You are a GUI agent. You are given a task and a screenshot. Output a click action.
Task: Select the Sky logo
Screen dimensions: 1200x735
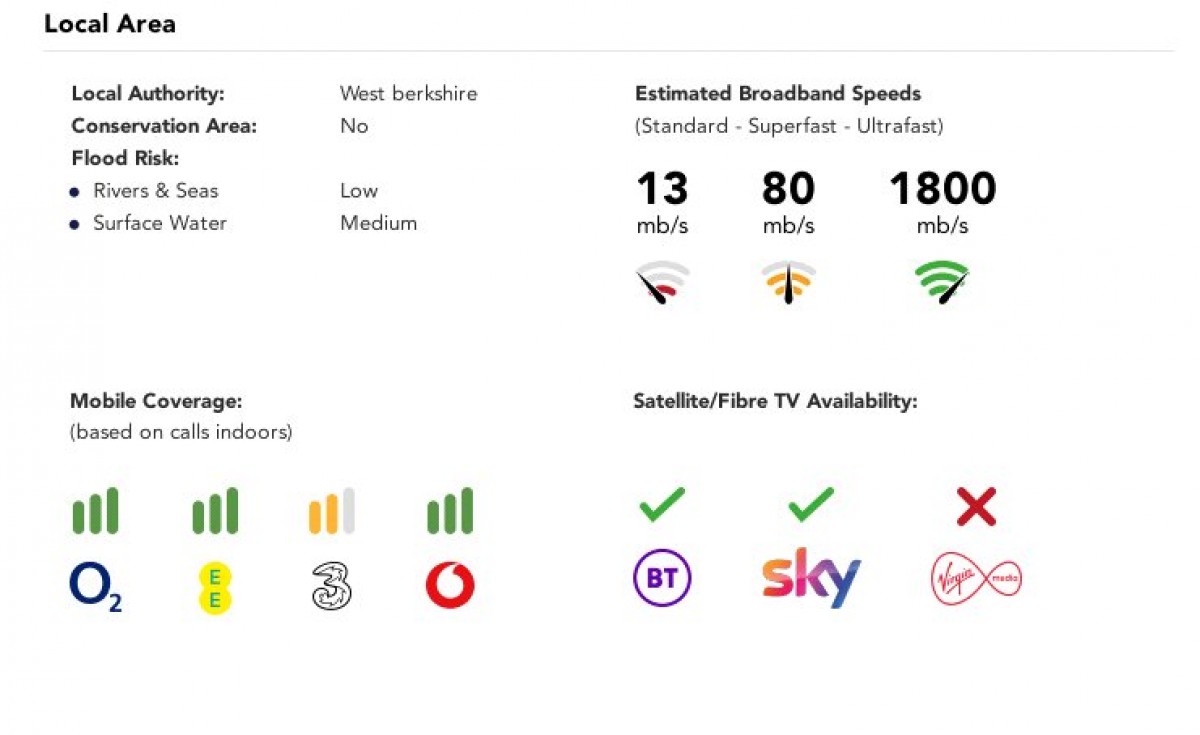(811, 578)
